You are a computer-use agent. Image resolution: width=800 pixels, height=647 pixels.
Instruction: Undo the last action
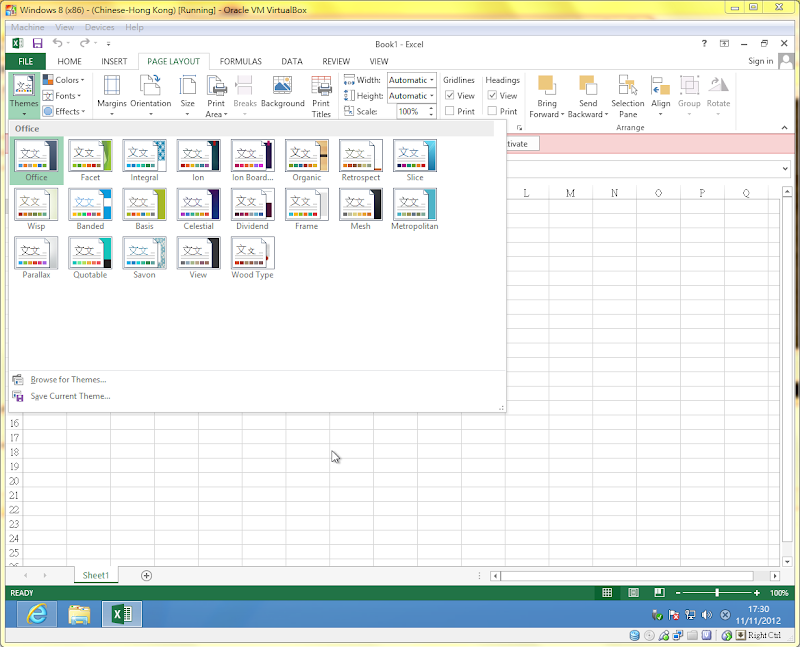[x=57, y=43]
